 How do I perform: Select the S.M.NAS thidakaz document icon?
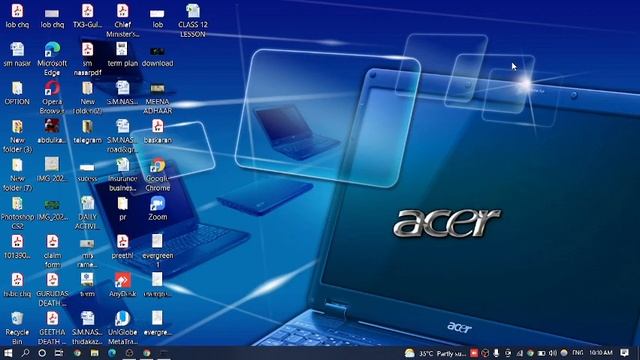pyautogui.click(x=87, y=328)
